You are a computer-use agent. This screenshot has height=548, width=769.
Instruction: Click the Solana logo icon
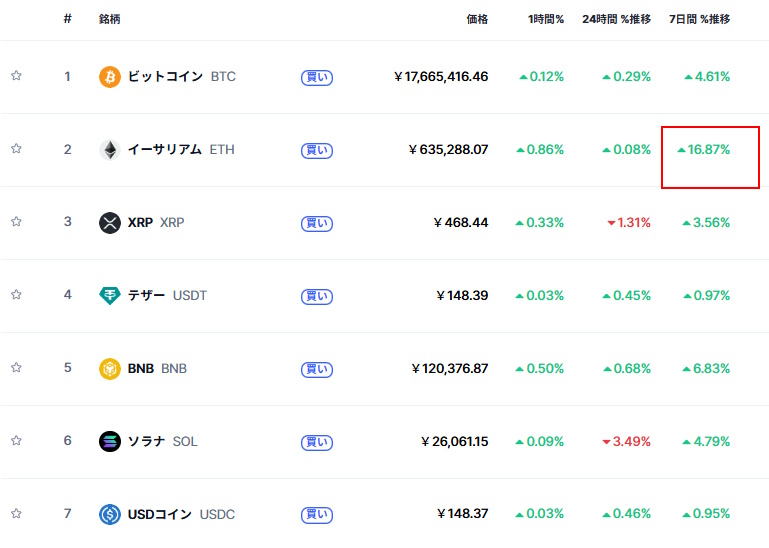(110, 441)
